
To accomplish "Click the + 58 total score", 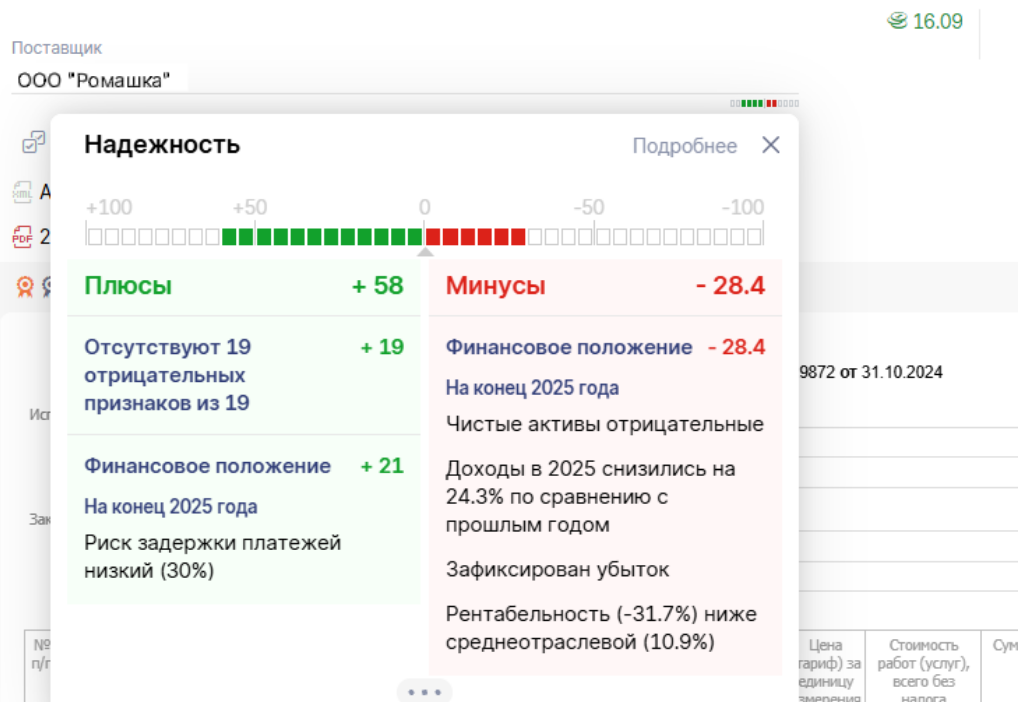I will coord(377,286).
